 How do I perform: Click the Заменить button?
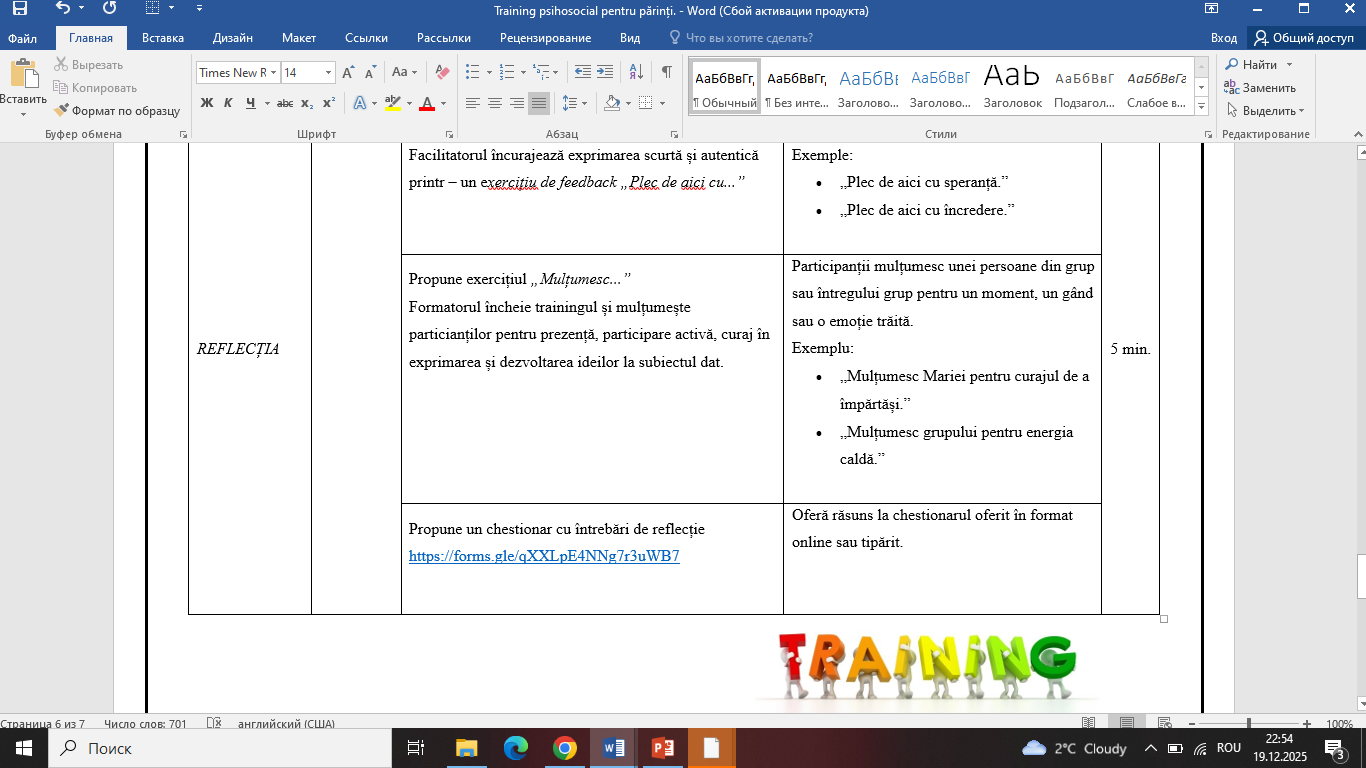point(1260,88)
